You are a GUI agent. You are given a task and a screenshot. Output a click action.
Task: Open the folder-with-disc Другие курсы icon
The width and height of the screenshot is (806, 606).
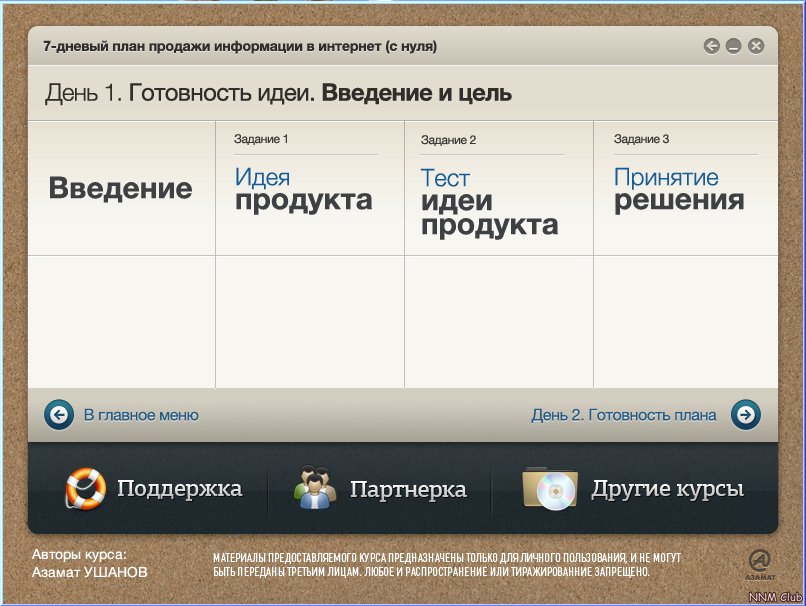click(549, 488)
